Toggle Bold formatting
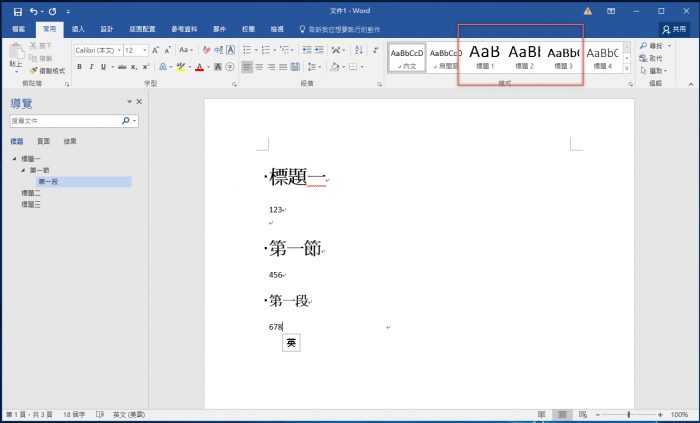This screenshot has width=700, height=423. [x=79, y=67]
